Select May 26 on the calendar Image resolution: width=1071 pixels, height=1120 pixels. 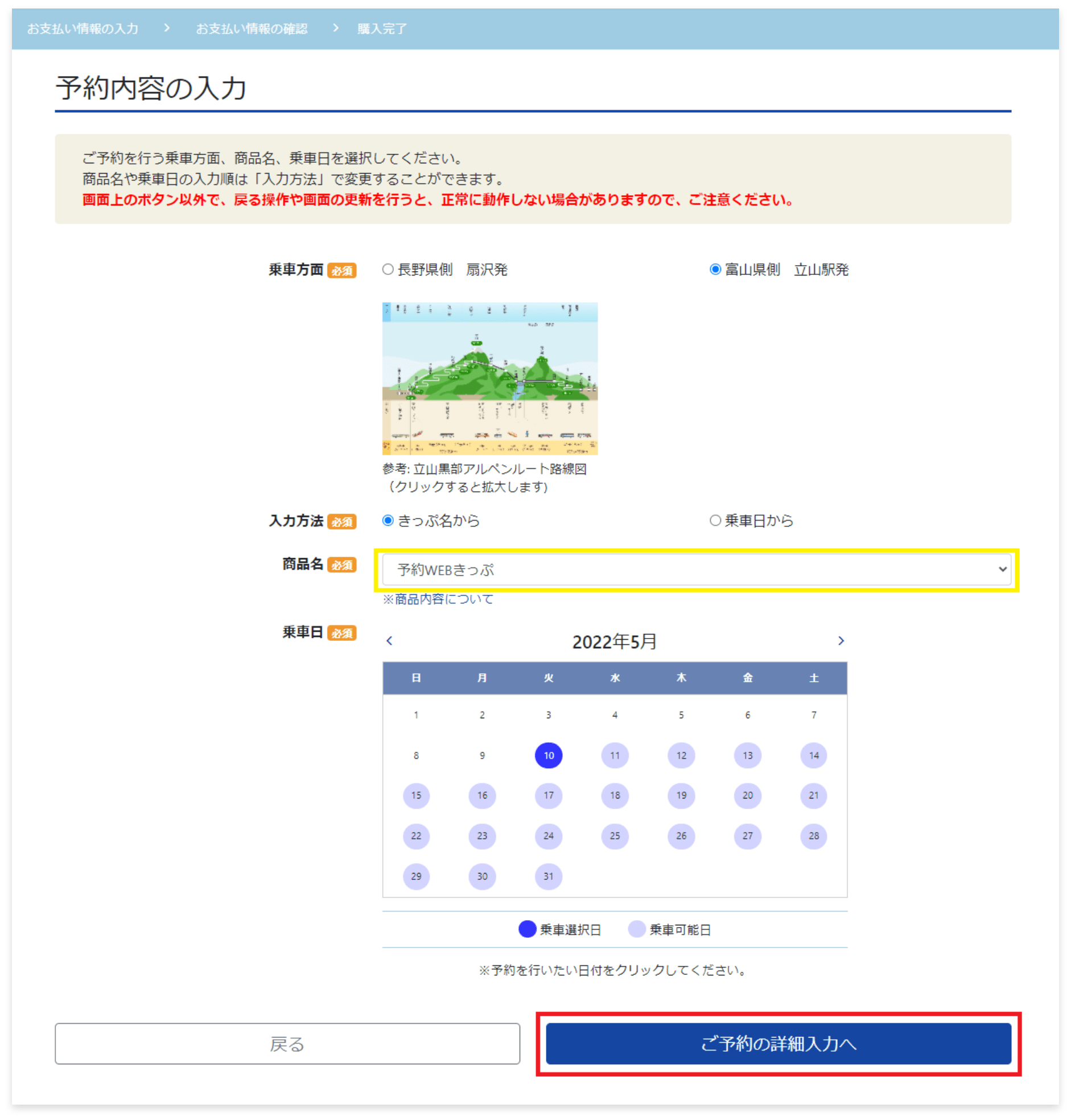pos(681,835)
